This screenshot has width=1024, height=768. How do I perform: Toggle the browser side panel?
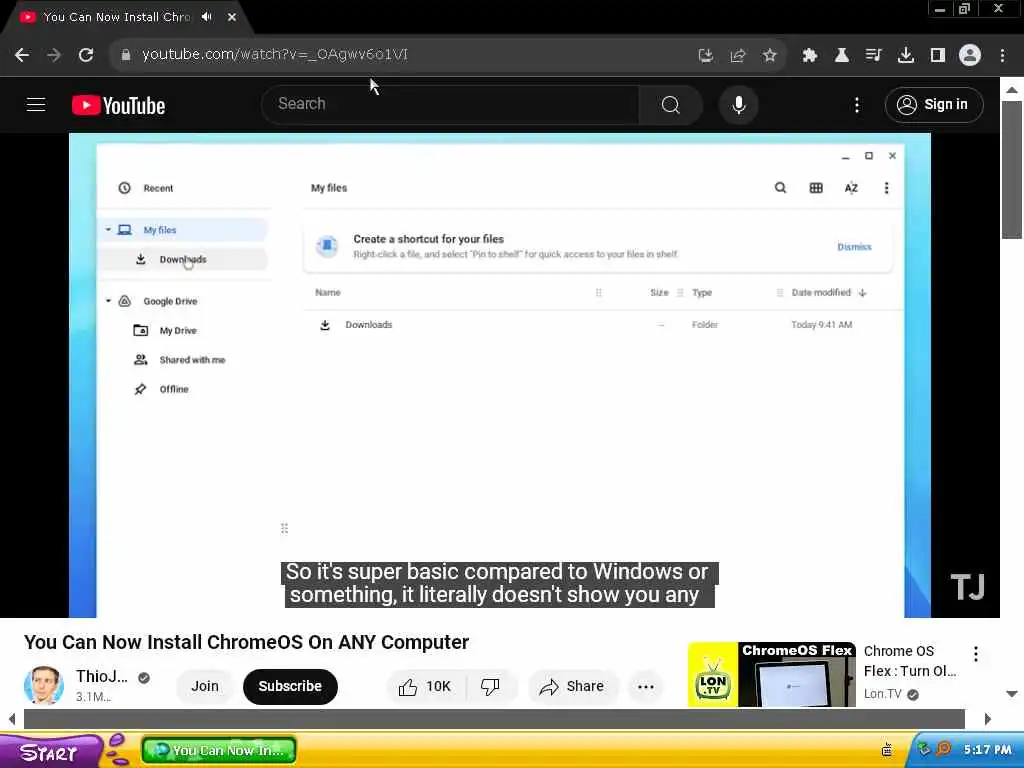[x=938, y=56]
